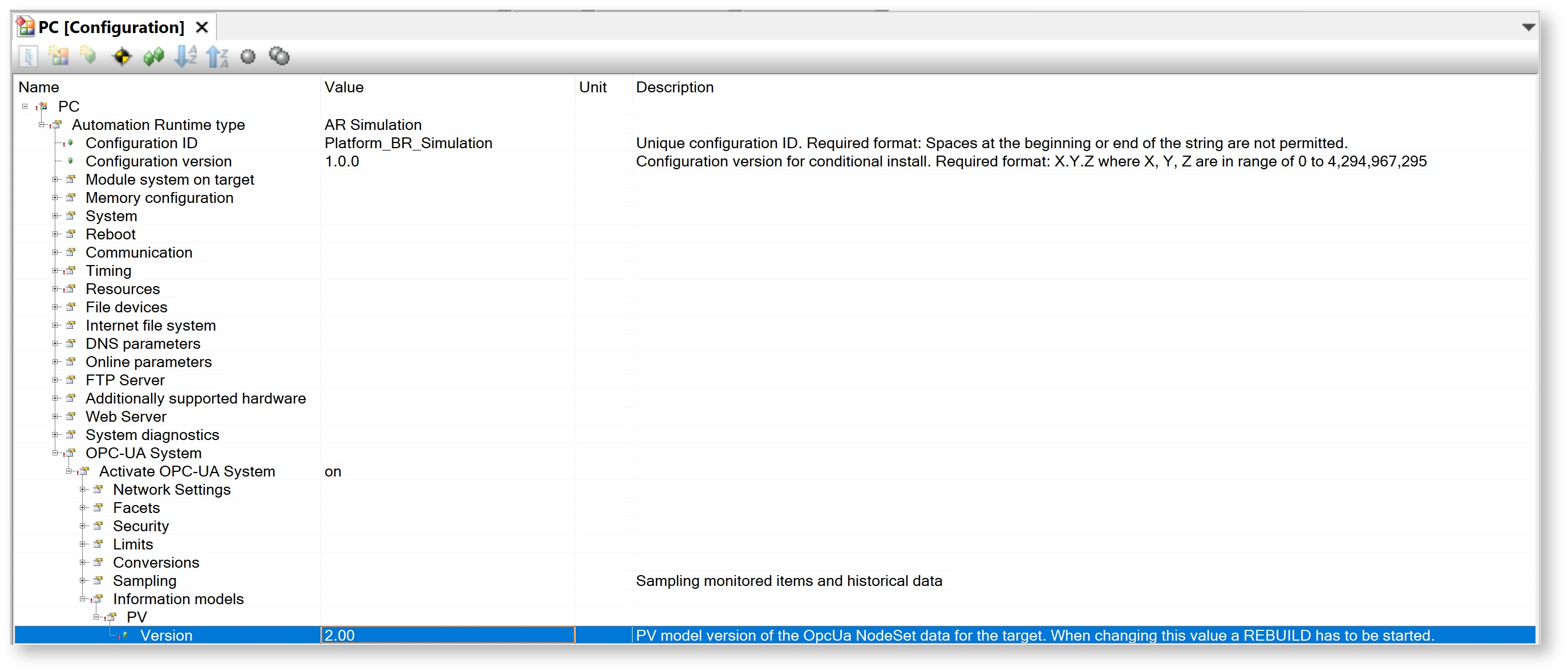Close the PC [Configuration] tab
Image resolution: width=1568 pixels, height=672 pixels.
click(202, 27)
